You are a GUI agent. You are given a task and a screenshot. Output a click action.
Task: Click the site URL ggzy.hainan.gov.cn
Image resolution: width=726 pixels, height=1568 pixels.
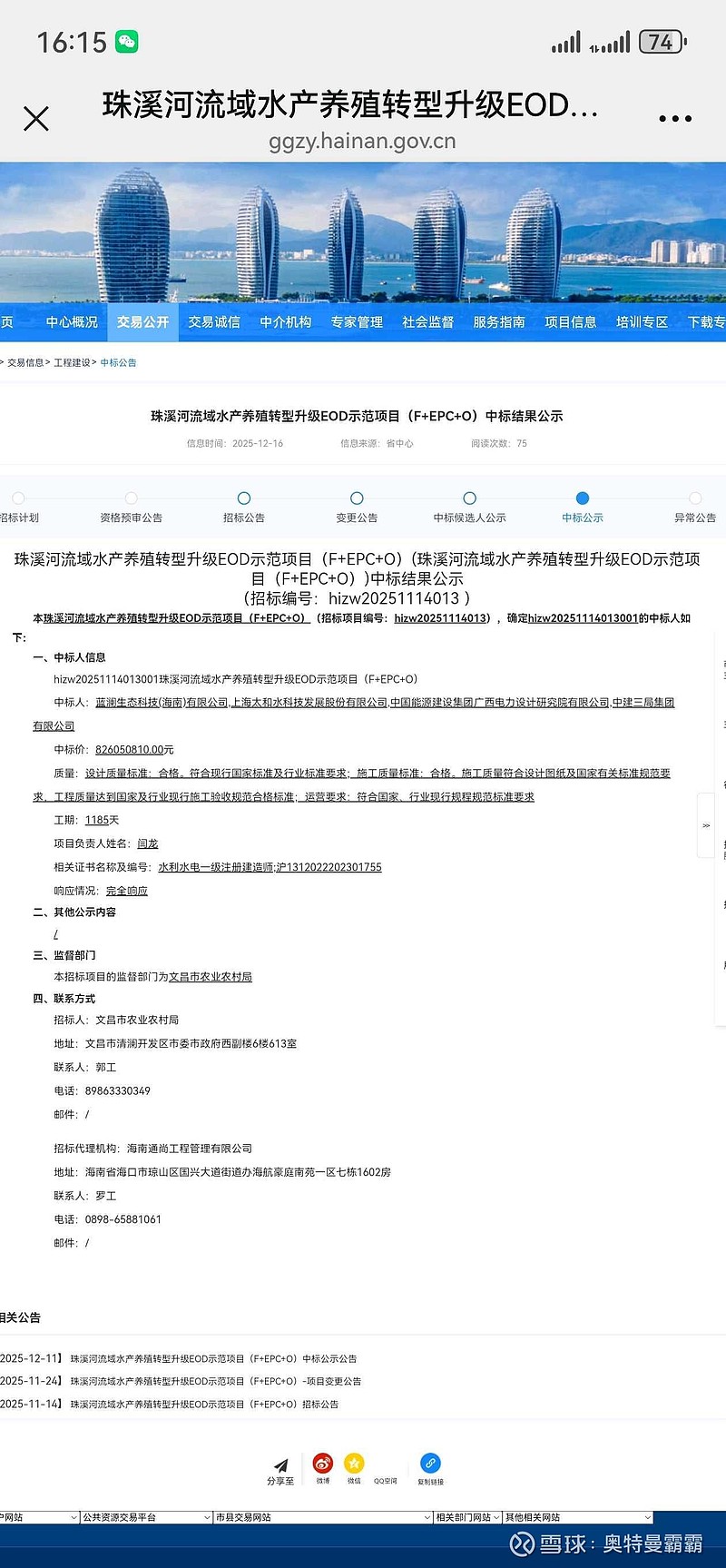click(362, 142)
